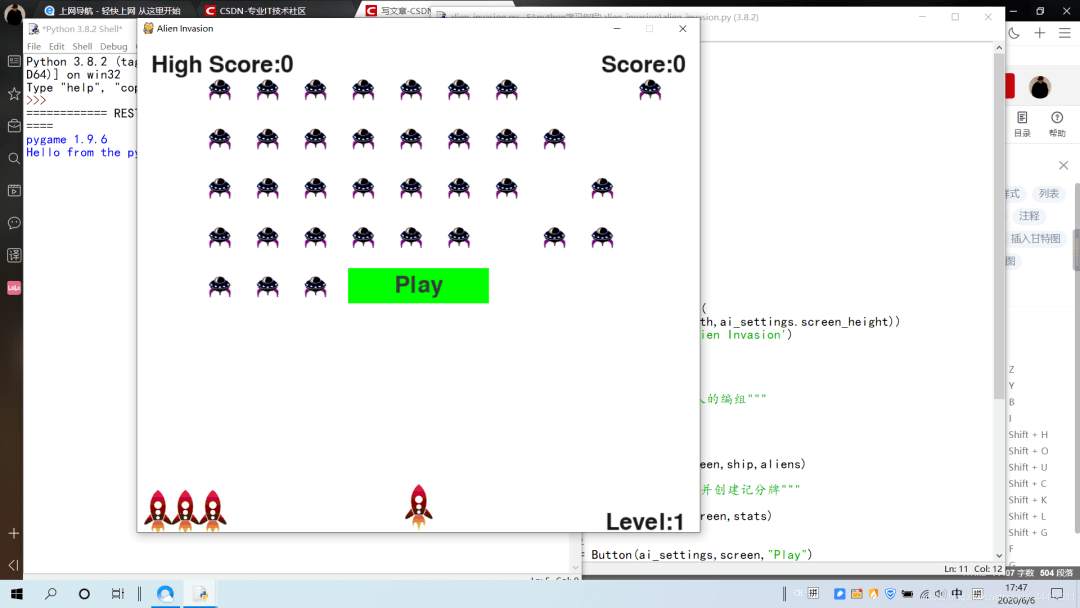The height and width of the screenshot is (608, 1080).
Task: Switch to the browser app on taskbar
Action: click(x=165, y=594)
